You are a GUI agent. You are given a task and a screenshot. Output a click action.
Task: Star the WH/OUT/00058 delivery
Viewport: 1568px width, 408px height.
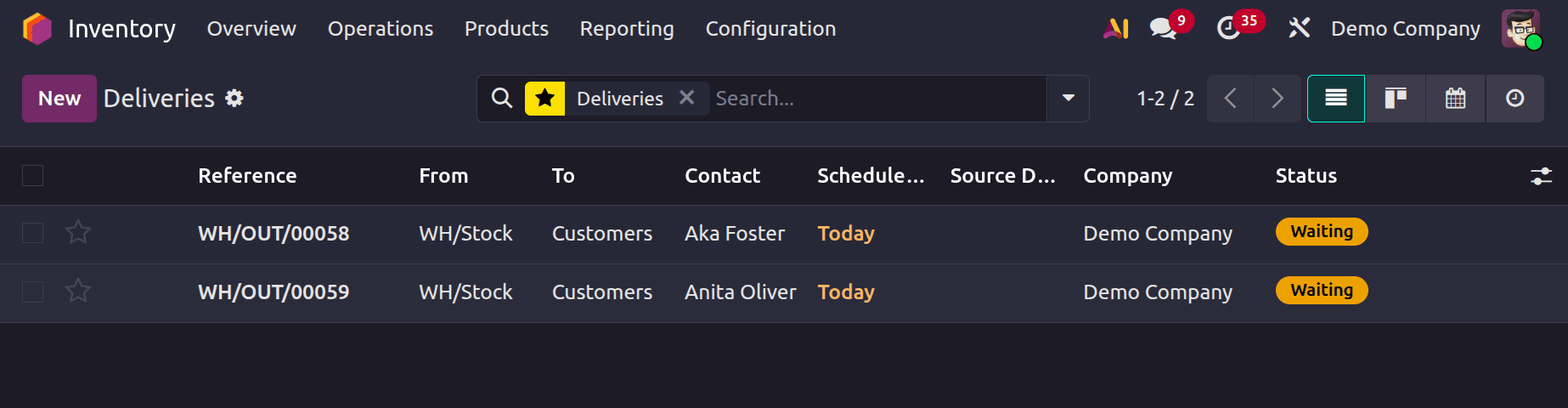click(x=78, y=232)
